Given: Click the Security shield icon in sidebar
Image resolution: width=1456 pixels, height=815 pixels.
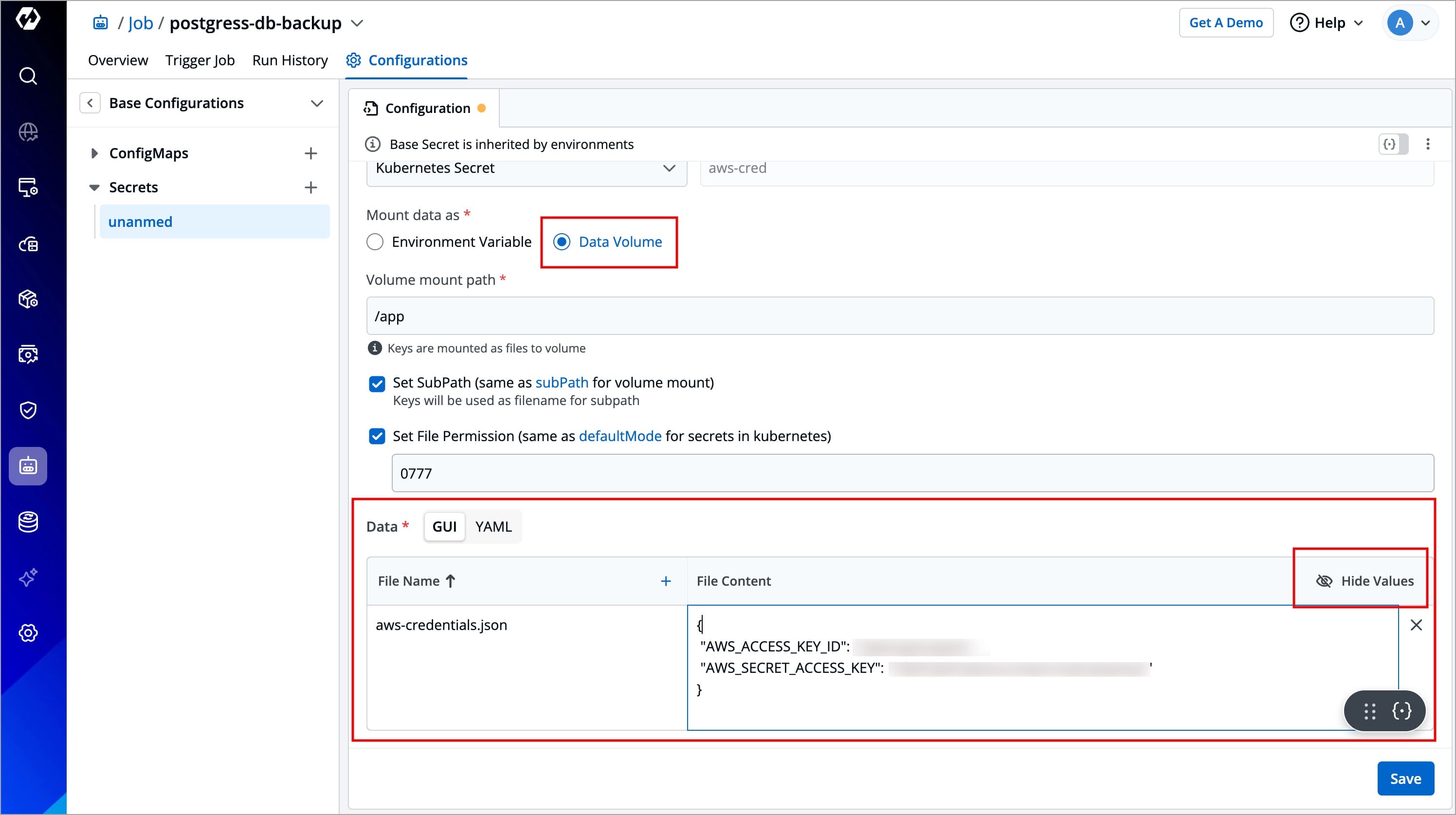Looking at the screenshot, I should pos(28,410).
